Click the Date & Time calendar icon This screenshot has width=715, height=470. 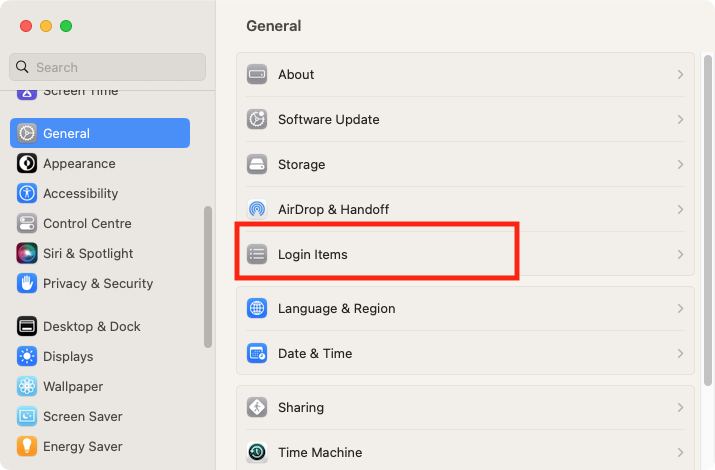pyautogui.click(x=257, y=354)
